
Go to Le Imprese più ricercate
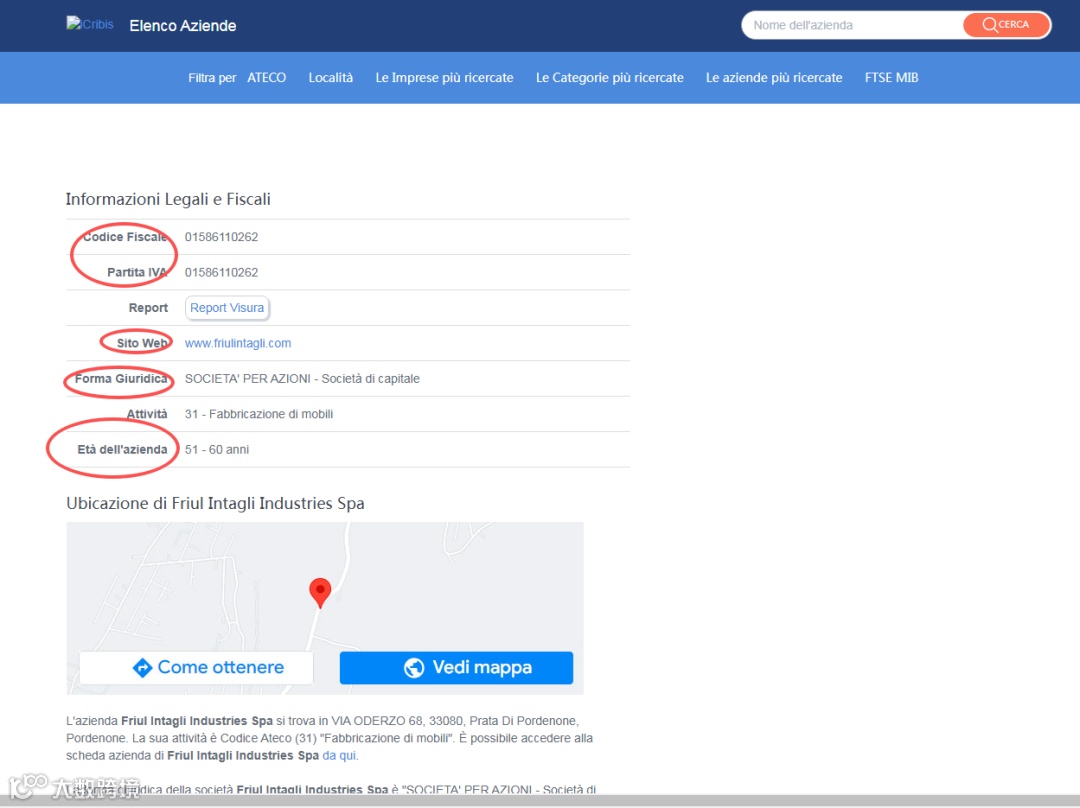[x=444, y=78]
